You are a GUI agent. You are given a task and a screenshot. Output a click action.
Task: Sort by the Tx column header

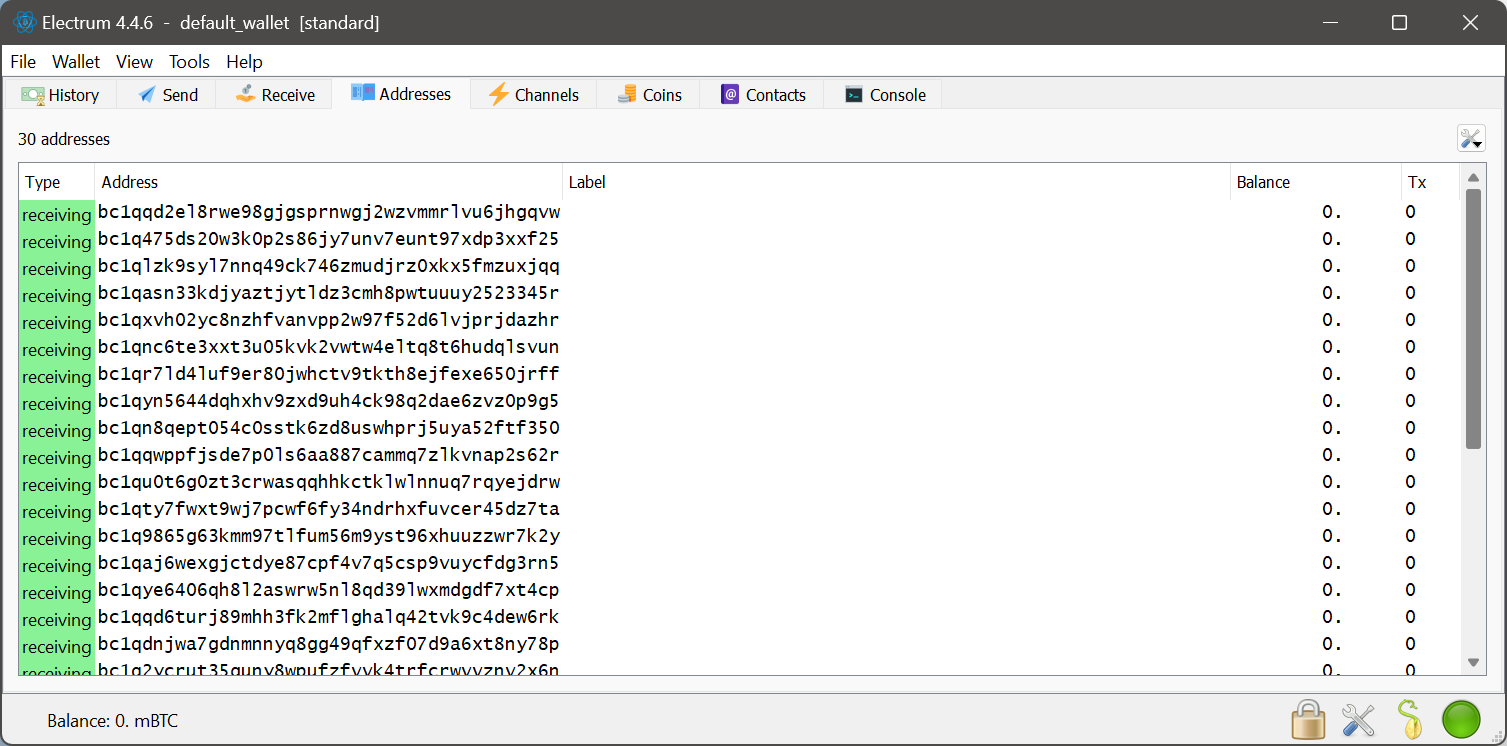[x=1430, y=182]
